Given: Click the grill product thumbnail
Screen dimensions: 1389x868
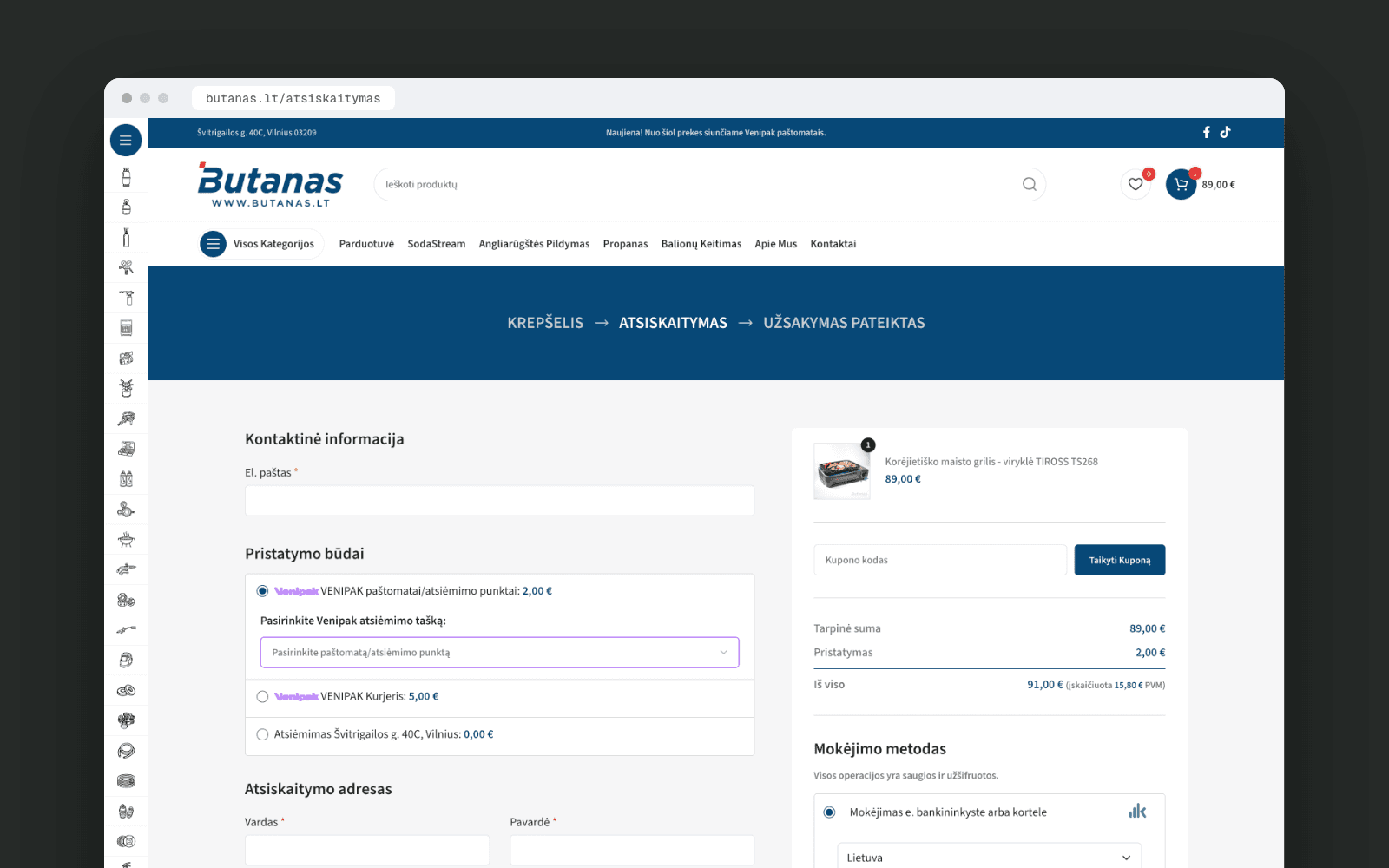Looking at the screenshot, I should [x=842, y=471].
